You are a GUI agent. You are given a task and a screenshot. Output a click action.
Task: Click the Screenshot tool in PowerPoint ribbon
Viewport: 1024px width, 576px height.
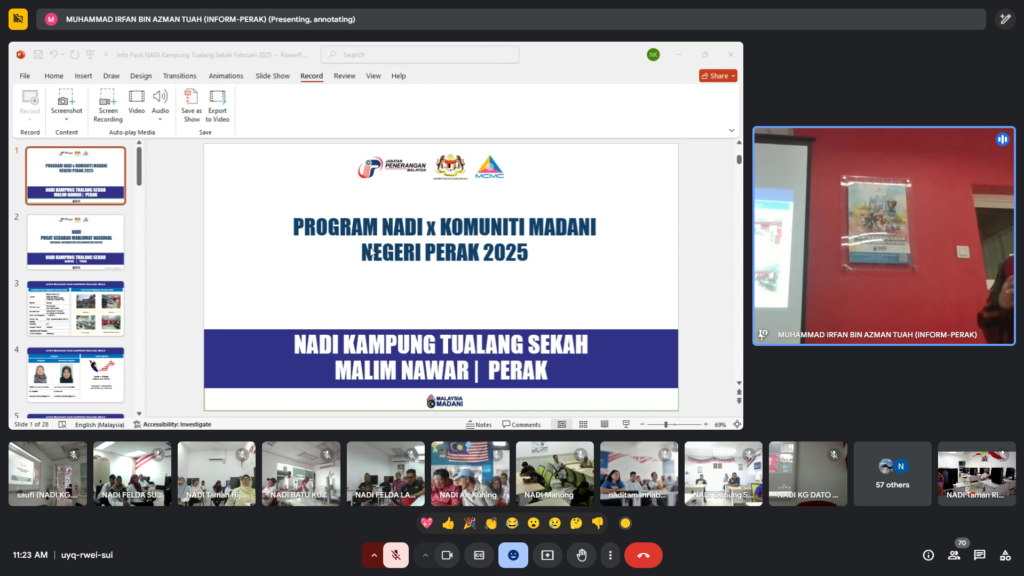point(66,104)
